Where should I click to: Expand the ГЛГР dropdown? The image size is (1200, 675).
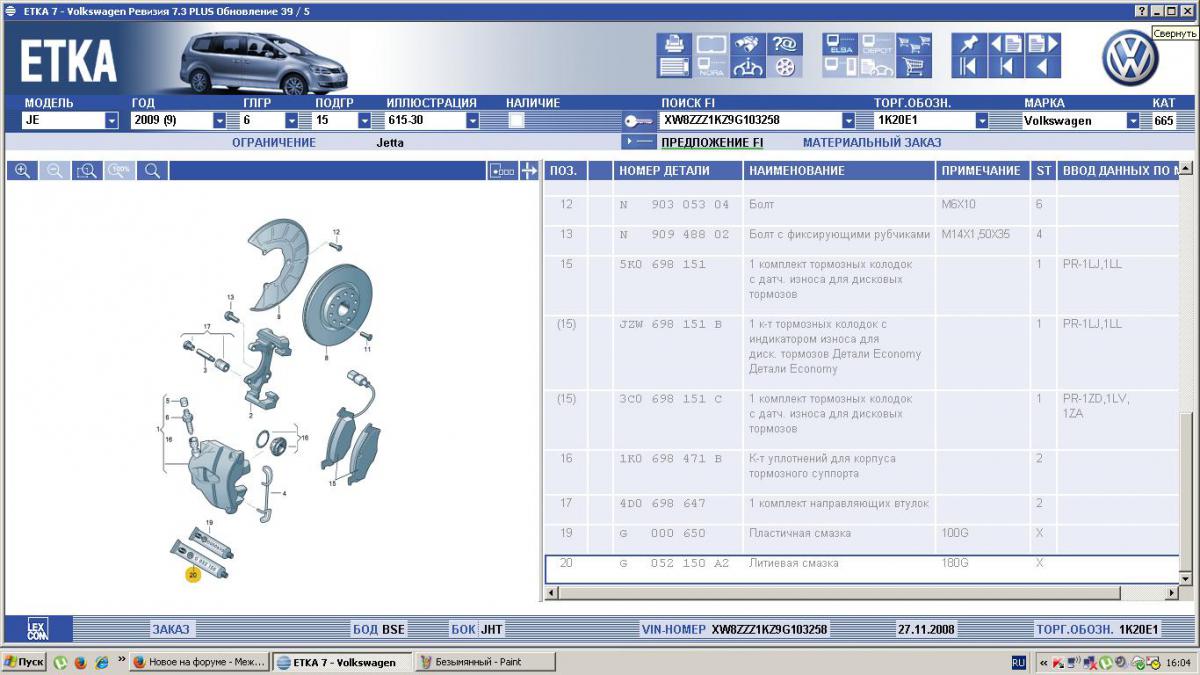[x=292, y=120]
